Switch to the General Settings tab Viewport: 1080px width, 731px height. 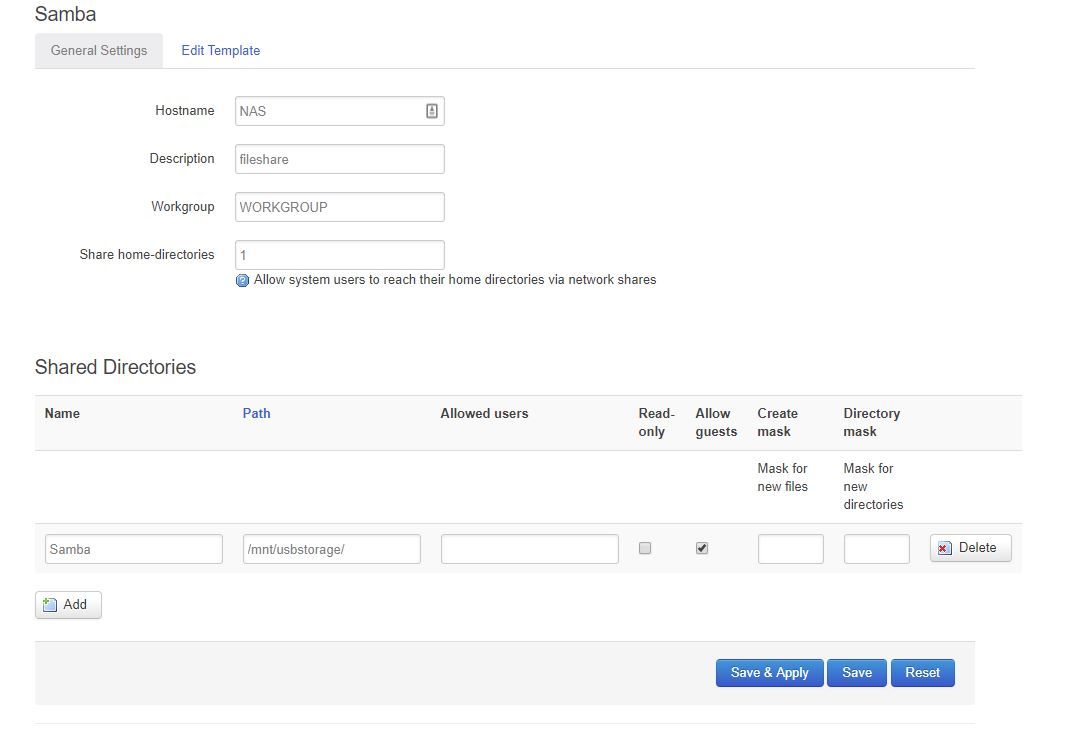click(x=98, y=50)
